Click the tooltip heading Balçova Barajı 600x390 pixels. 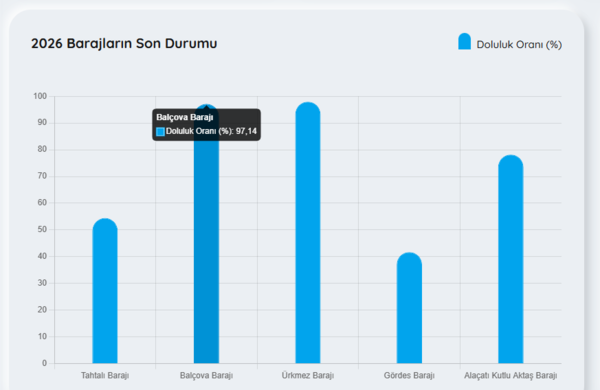(184, 117)
